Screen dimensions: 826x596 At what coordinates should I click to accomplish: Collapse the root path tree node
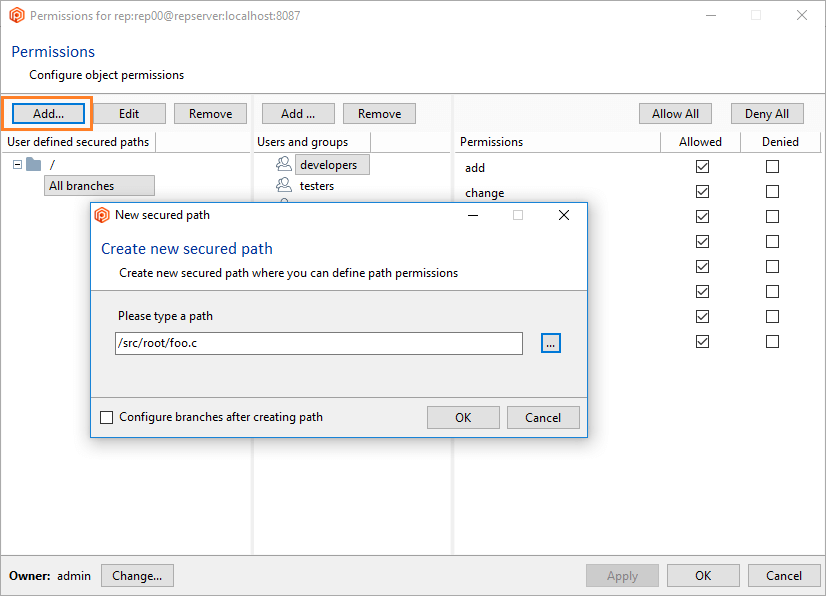(x=17, y=164)
